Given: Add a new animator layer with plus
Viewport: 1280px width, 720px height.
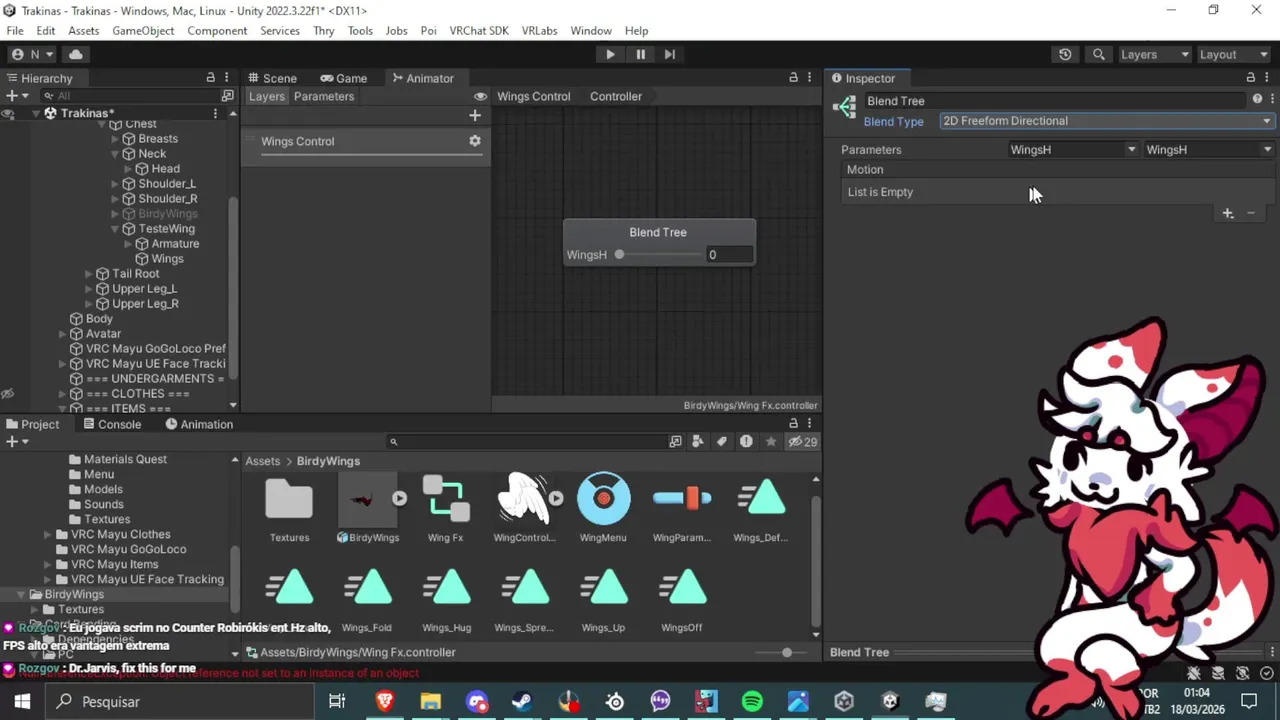Looking at the screenshot, I should tap(475, 116).
